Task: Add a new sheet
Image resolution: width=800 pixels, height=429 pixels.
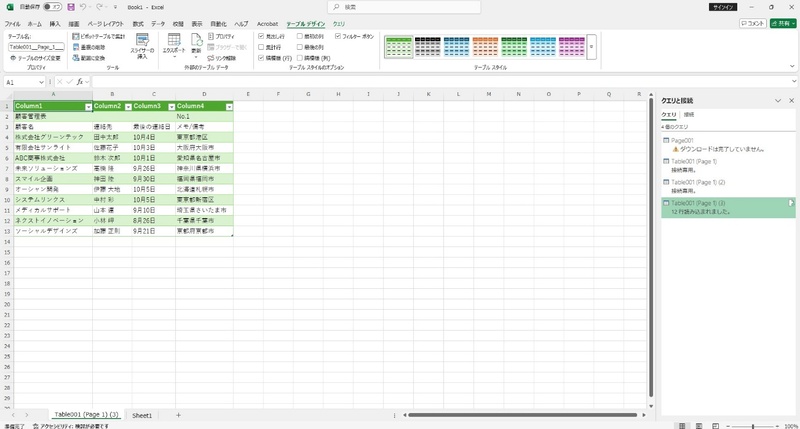Action: click(178, 415)
